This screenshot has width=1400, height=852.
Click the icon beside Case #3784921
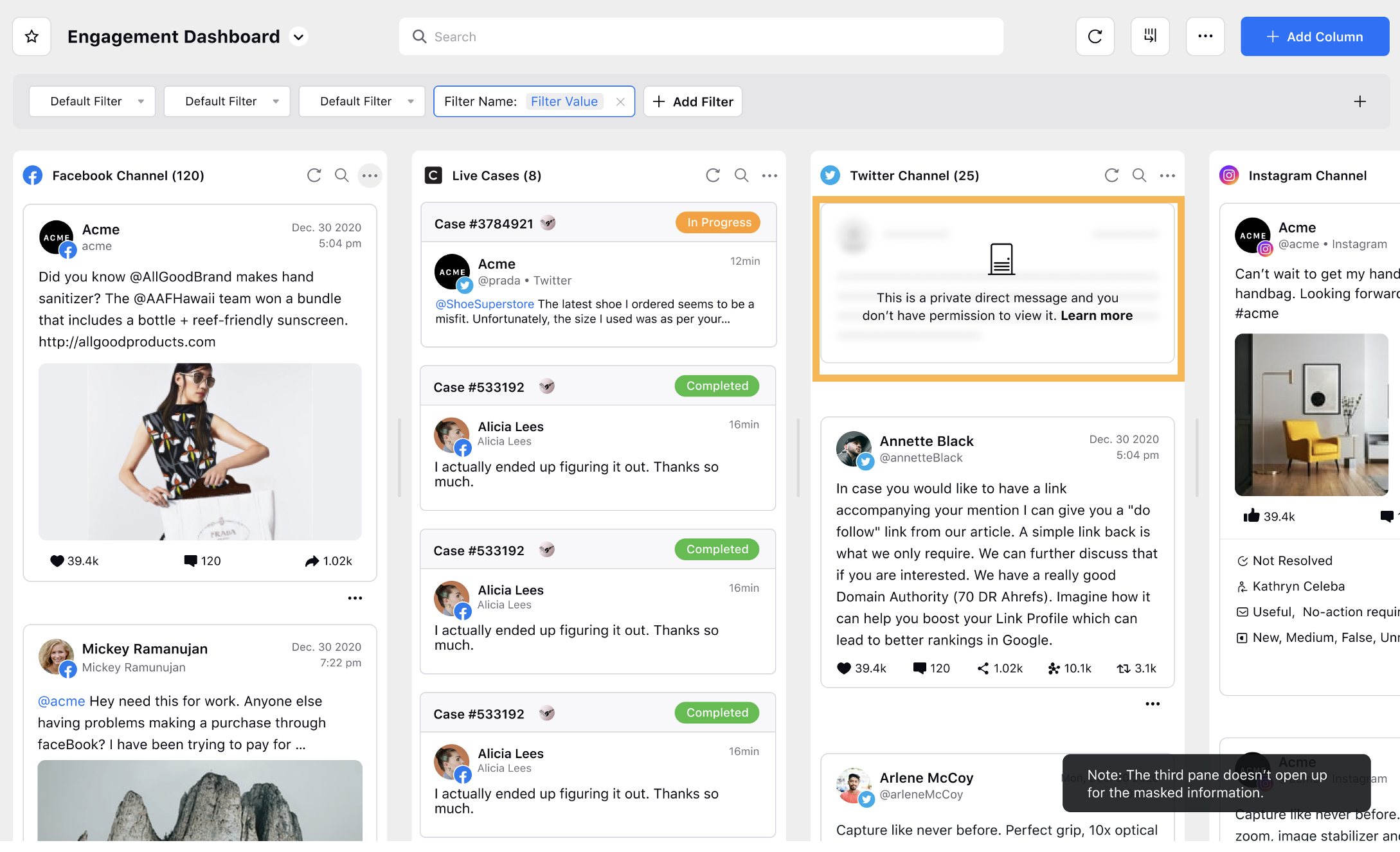pos(548,223)
